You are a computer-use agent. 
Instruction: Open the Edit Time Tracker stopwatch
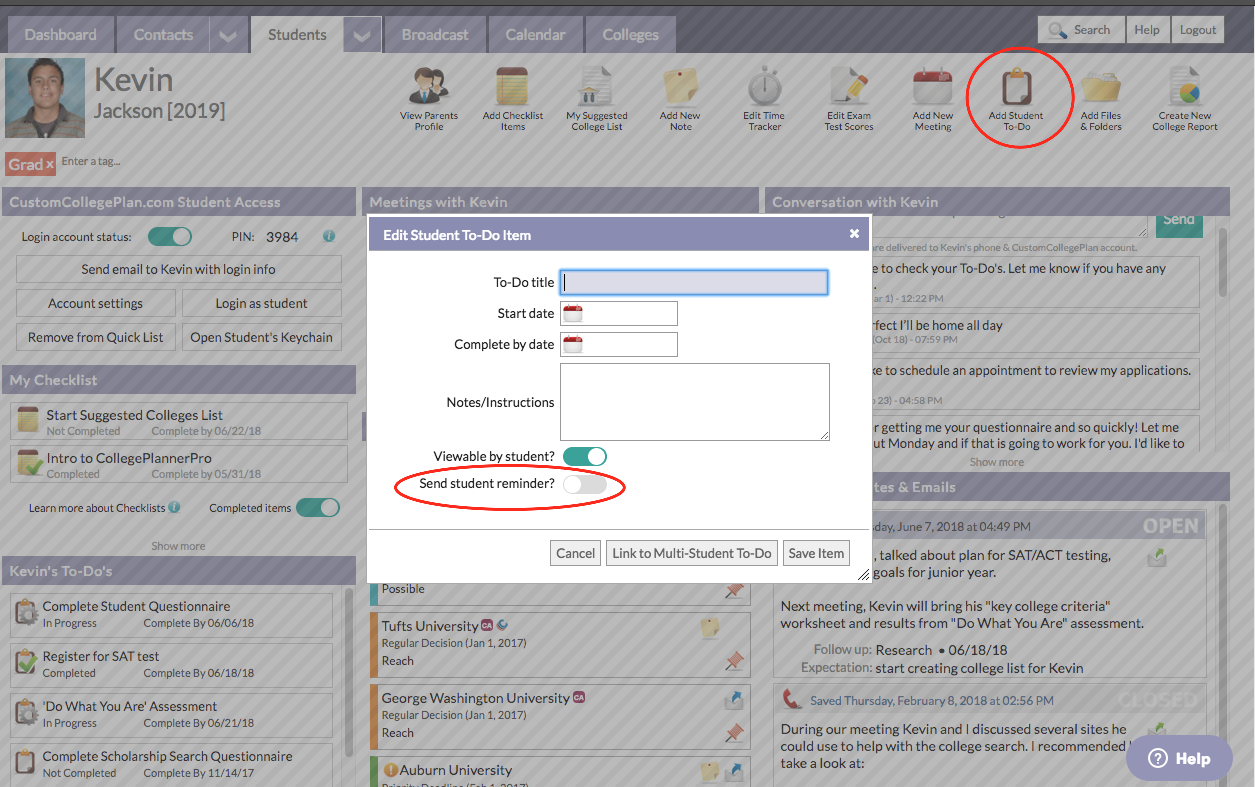765,87
